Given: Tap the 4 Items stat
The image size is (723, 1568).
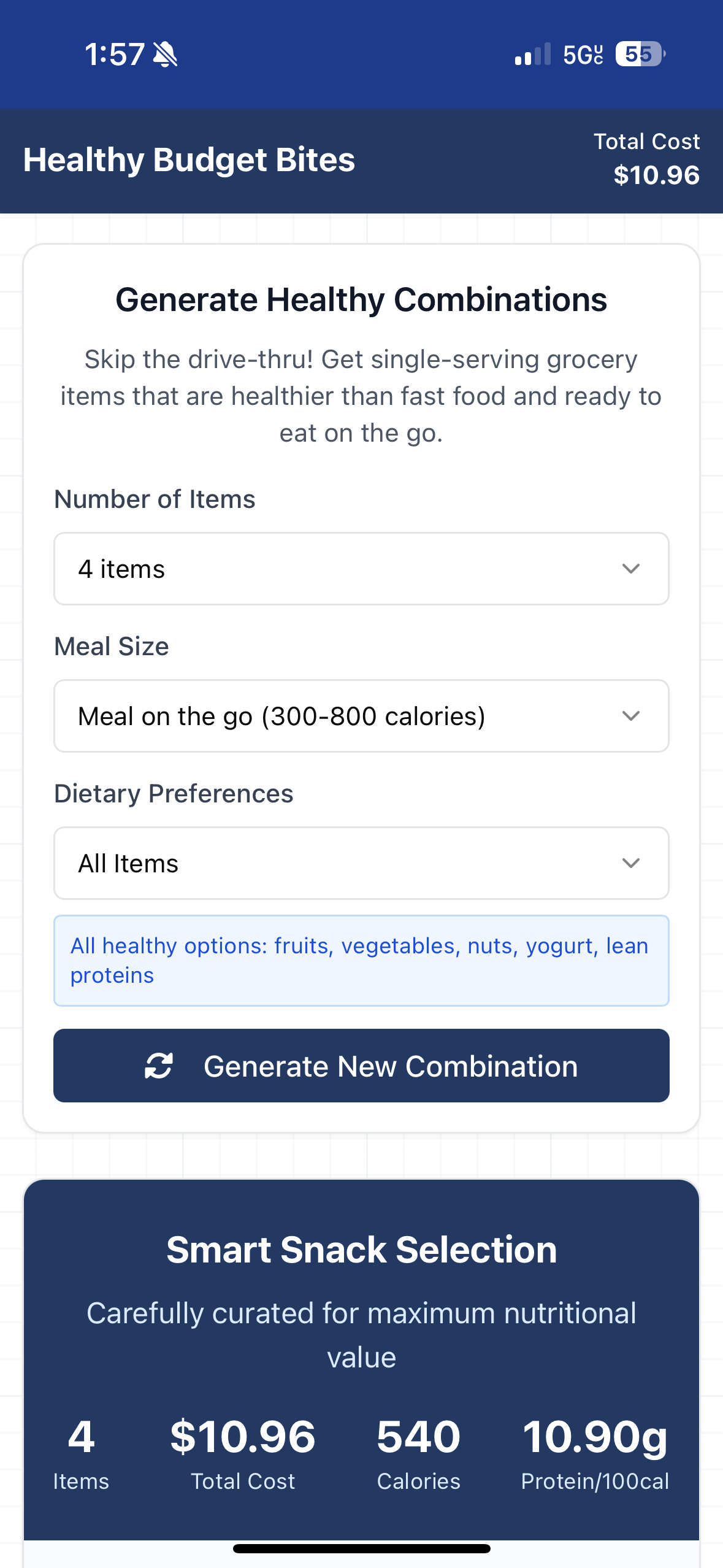Looking at the screenshot, I should [x=81, y=1453].
